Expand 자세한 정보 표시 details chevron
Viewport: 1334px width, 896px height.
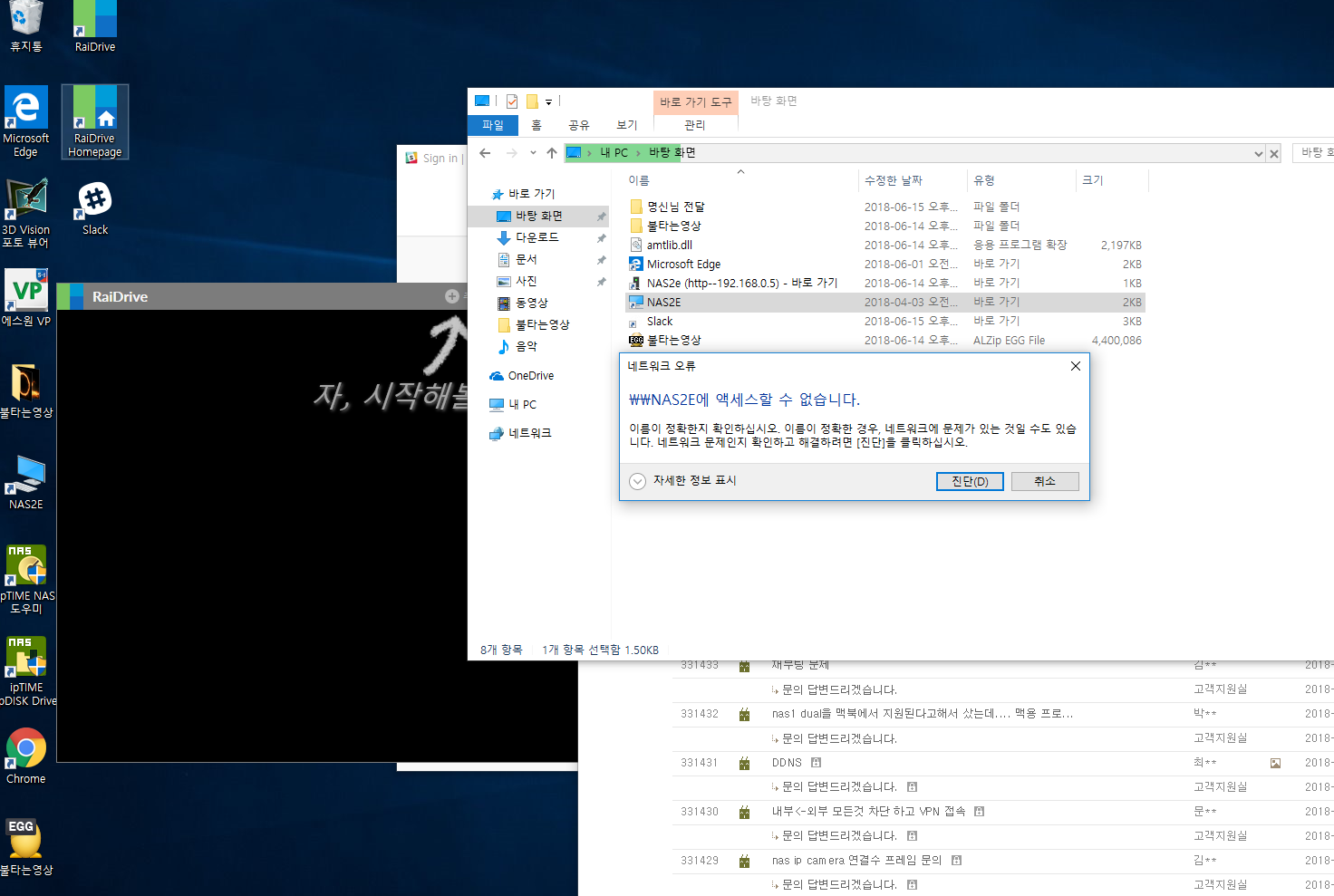point(637,481)
